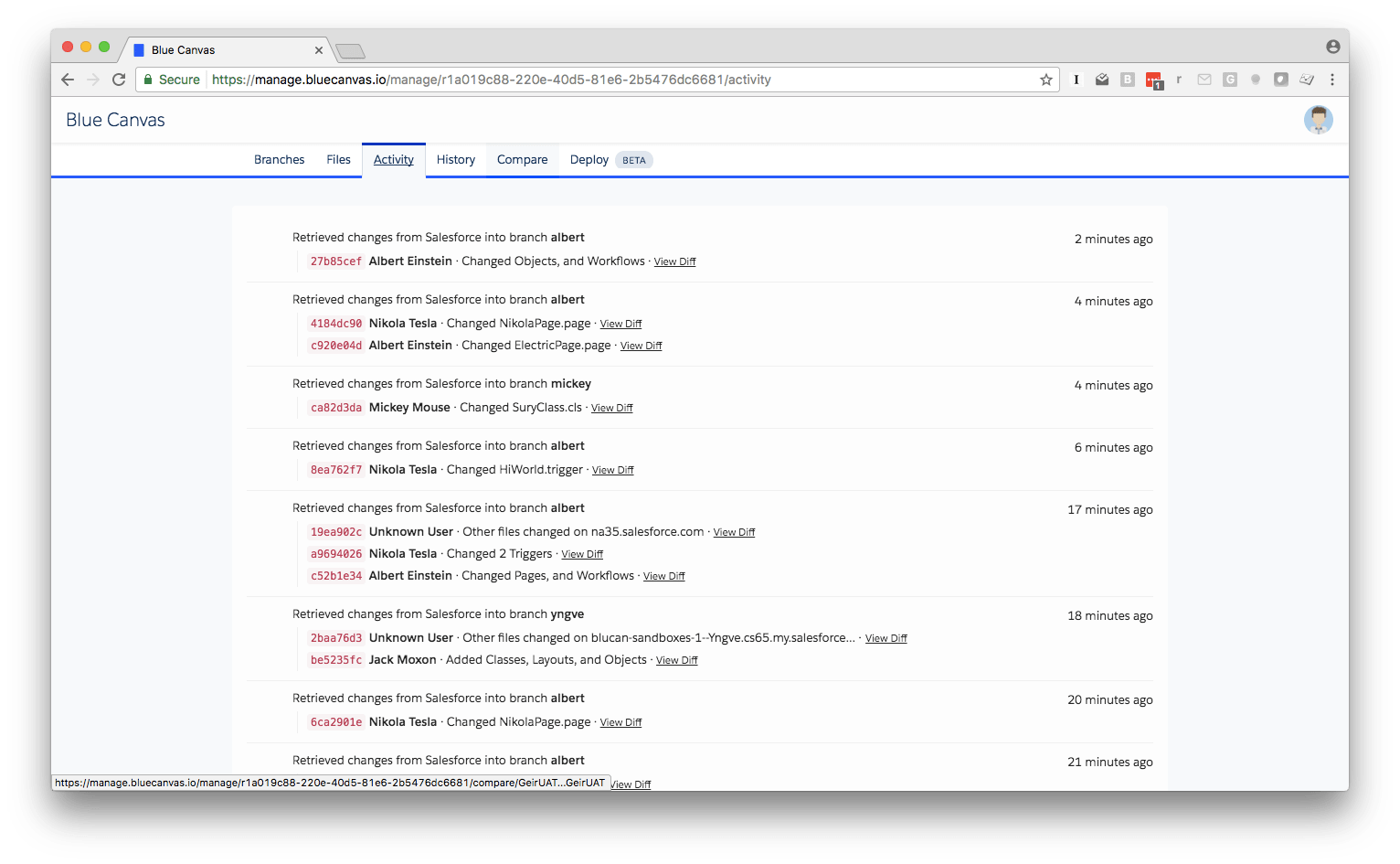Click the grey 'G' extension icon
Image resolution: width=1400 pixels, height=864 pixels.
(1230, 80)
